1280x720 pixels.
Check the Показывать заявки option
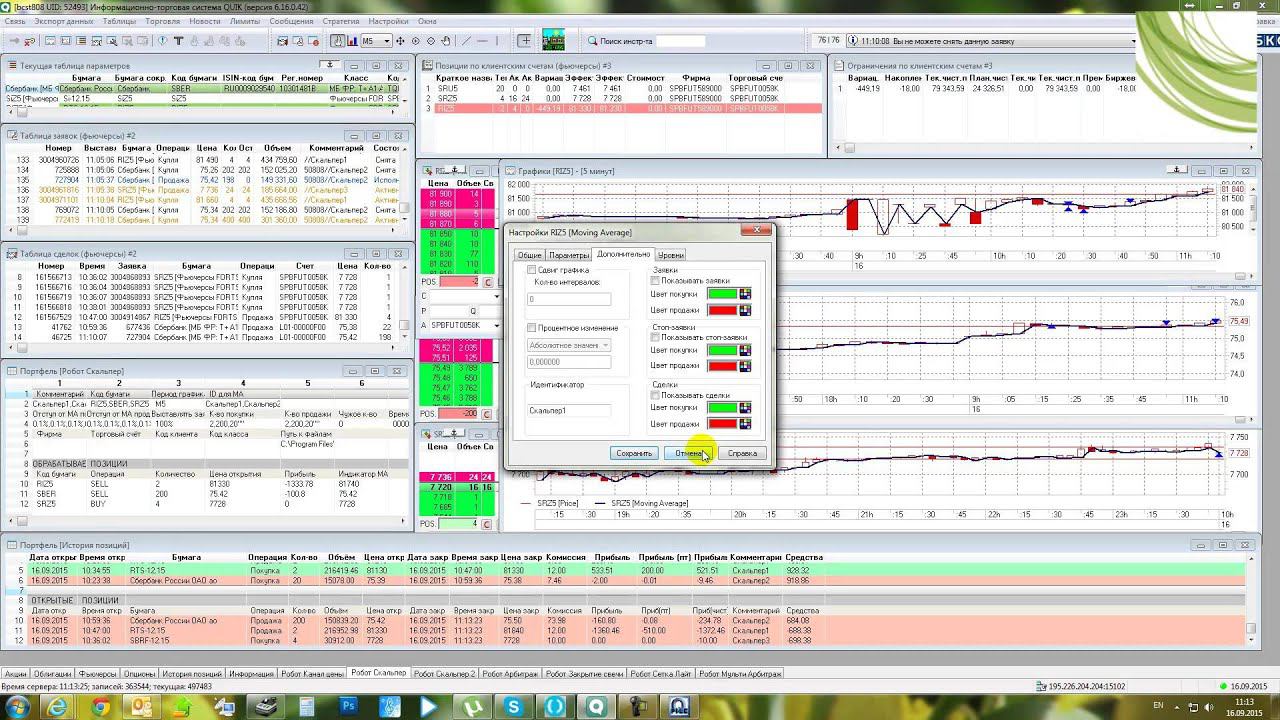[656, 281]
